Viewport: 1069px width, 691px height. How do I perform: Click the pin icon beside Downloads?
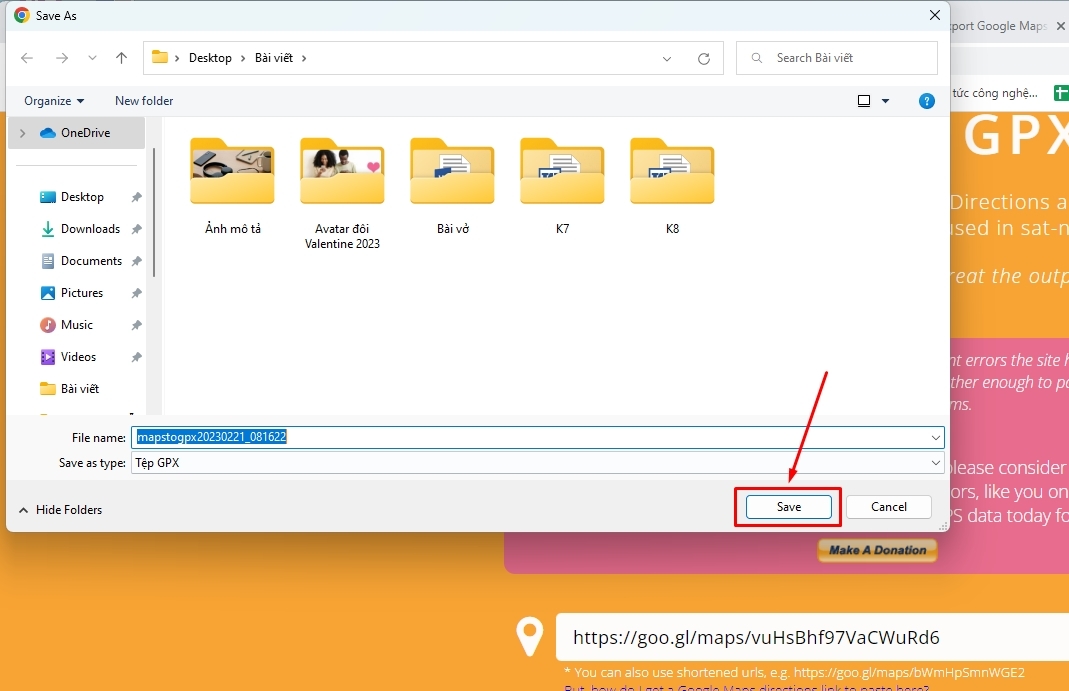[x=136, y=229]
